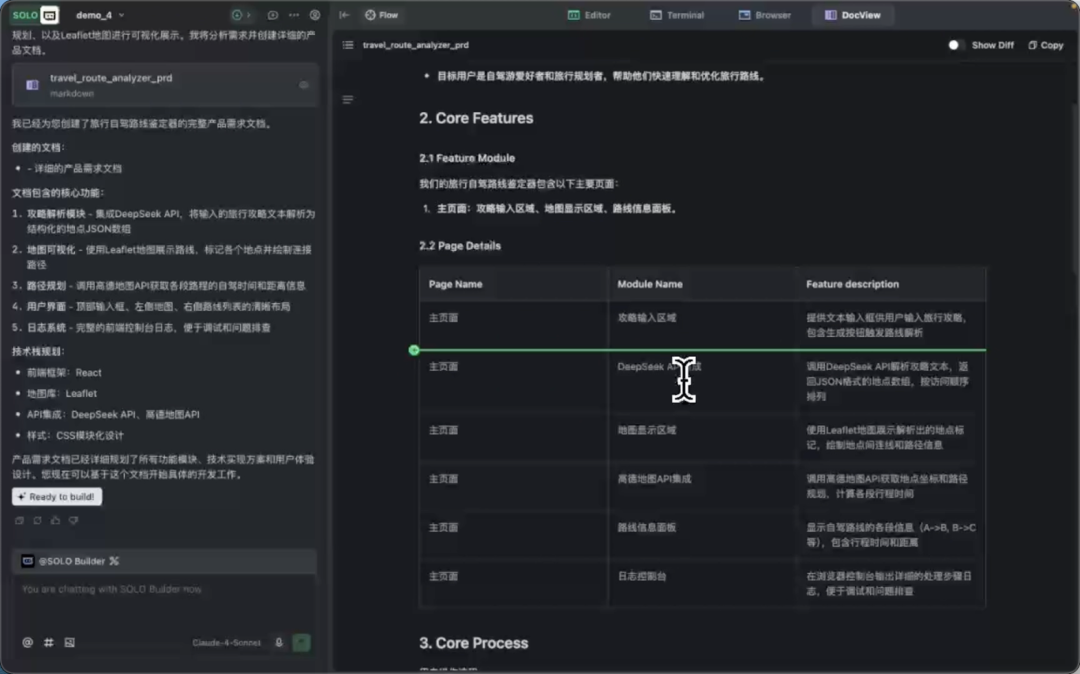Switch to the Editor tab
Image resolution: width=1080 pixels, height=674 pixels.
tap(589, 15)
